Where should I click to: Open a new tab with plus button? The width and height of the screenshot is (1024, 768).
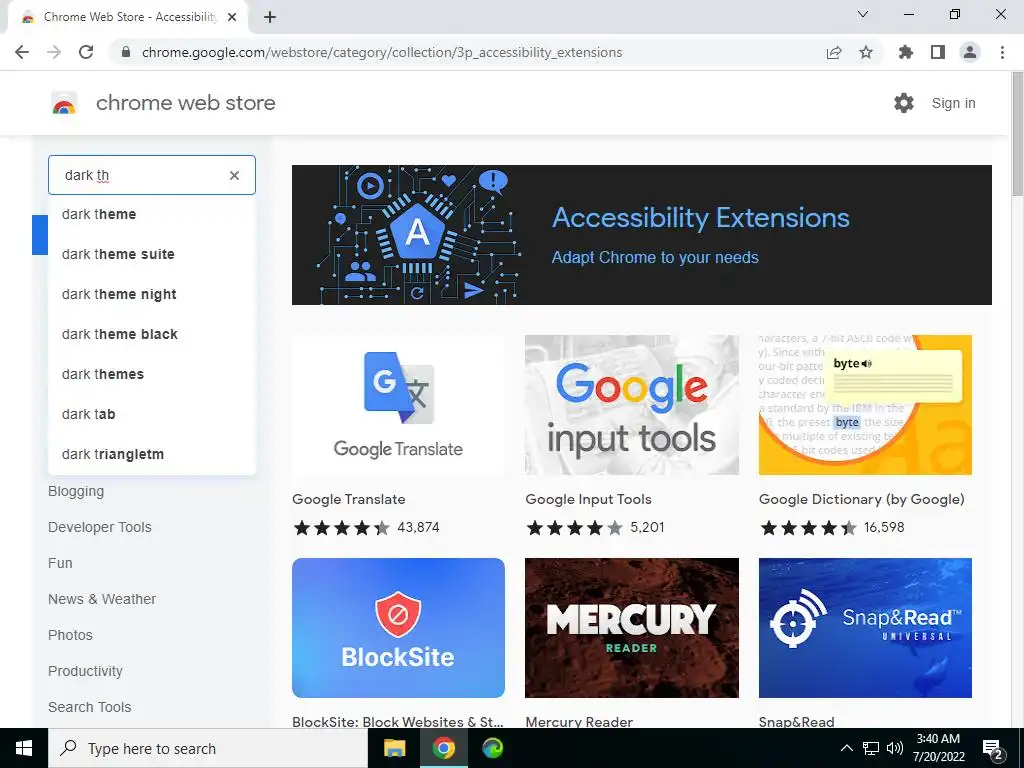[x=270, y=17]
